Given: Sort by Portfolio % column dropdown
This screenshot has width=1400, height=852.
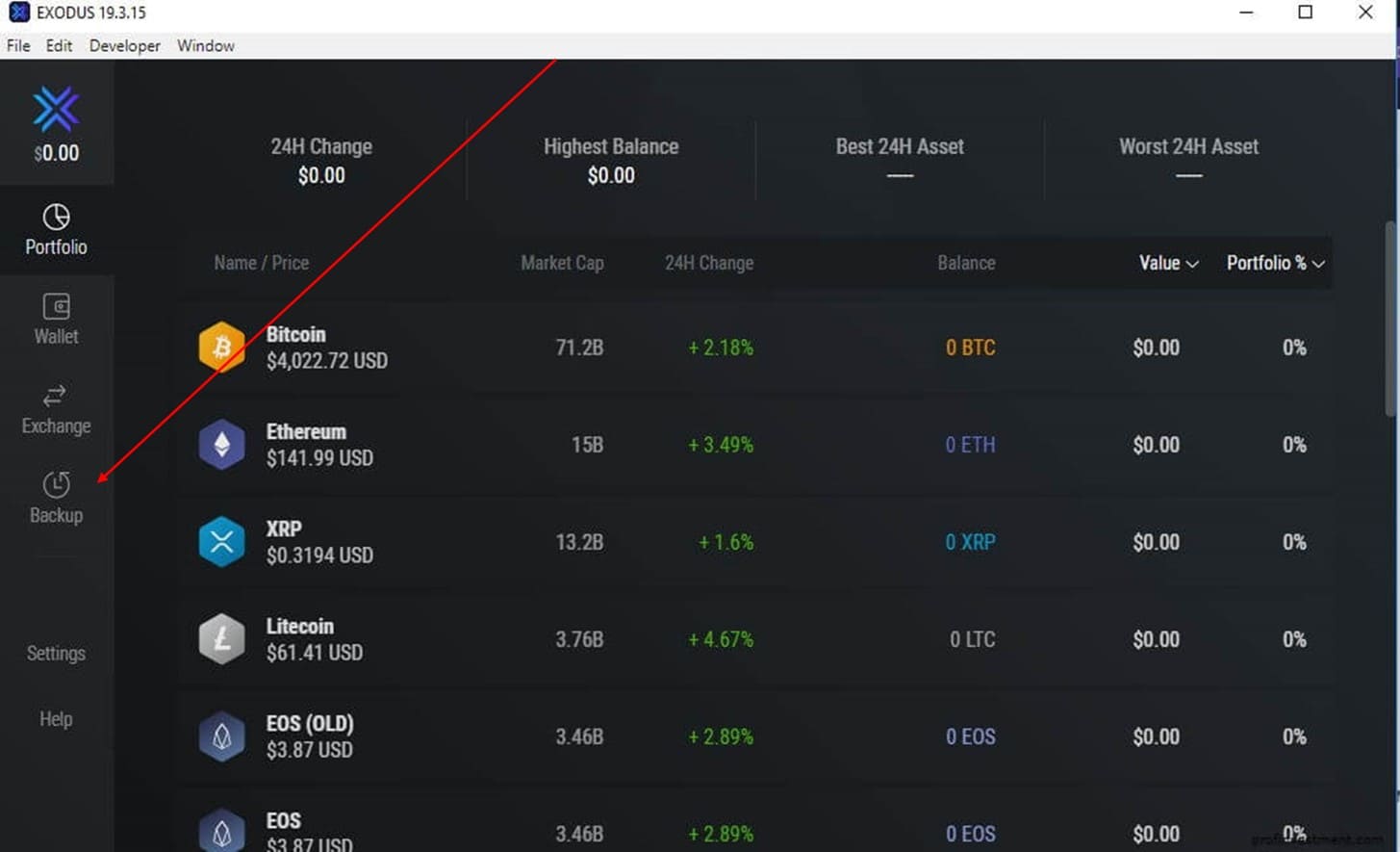Looking at the screenshot, I should click(1276, 263).
